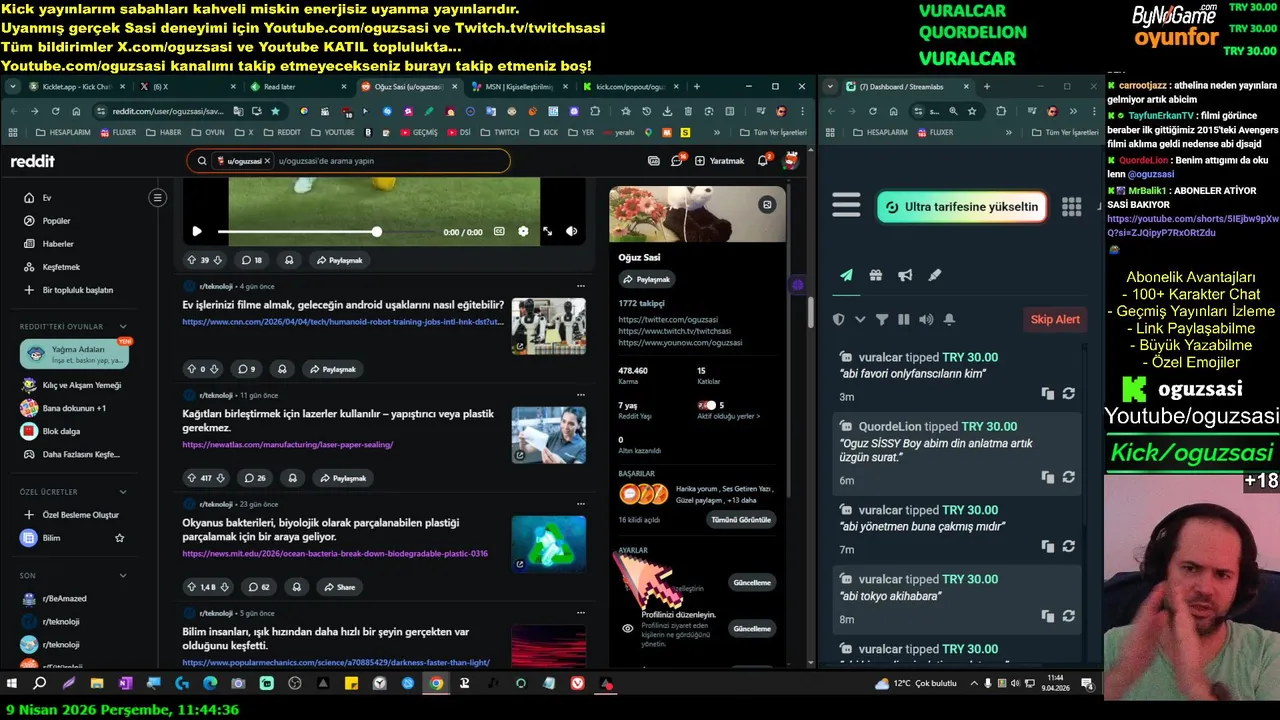
Task: Open Reddit notifications bell
Action: 763,160
